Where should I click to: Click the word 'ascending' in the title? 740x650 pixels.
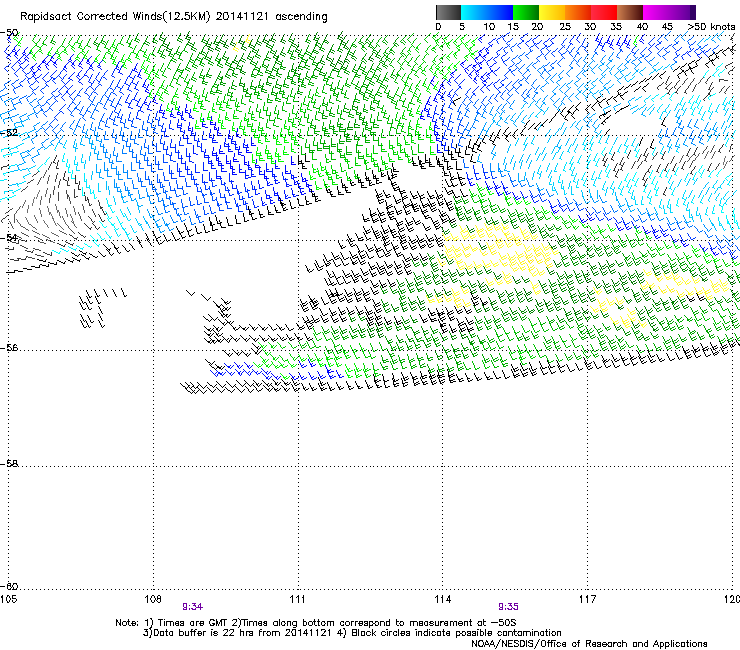[301, 17]
